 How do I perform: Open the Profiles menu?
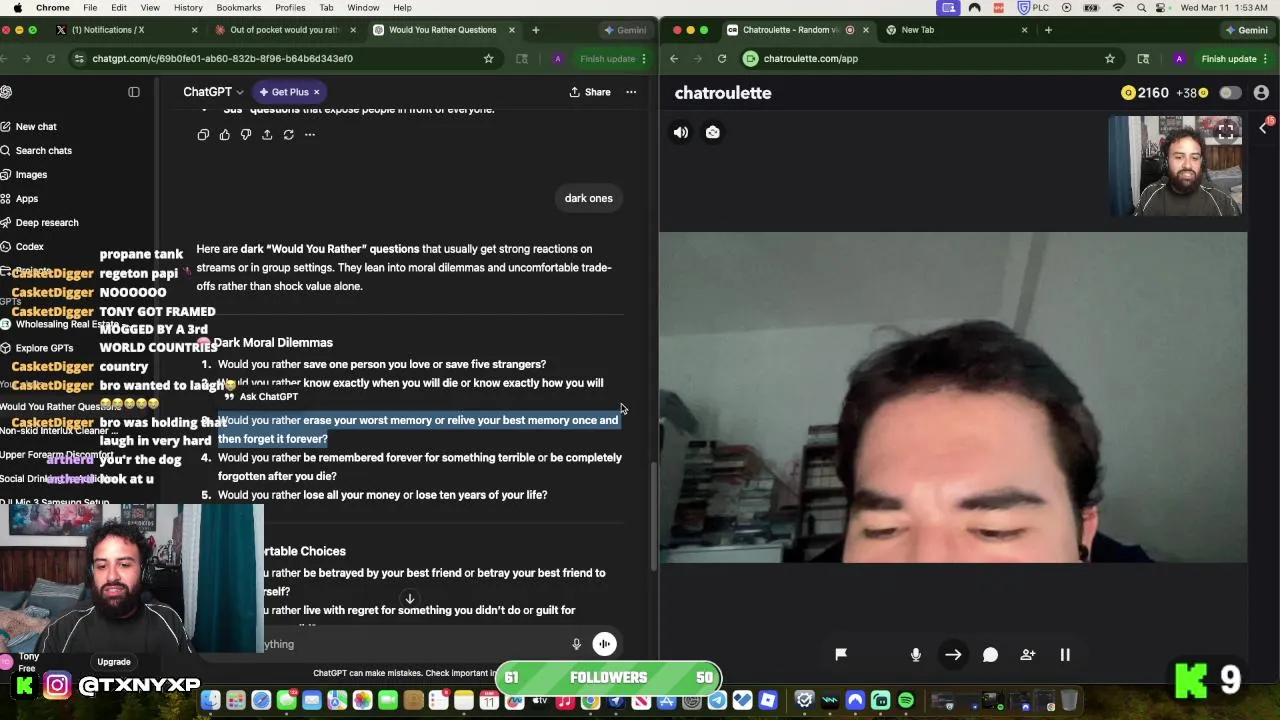point(290,8)
